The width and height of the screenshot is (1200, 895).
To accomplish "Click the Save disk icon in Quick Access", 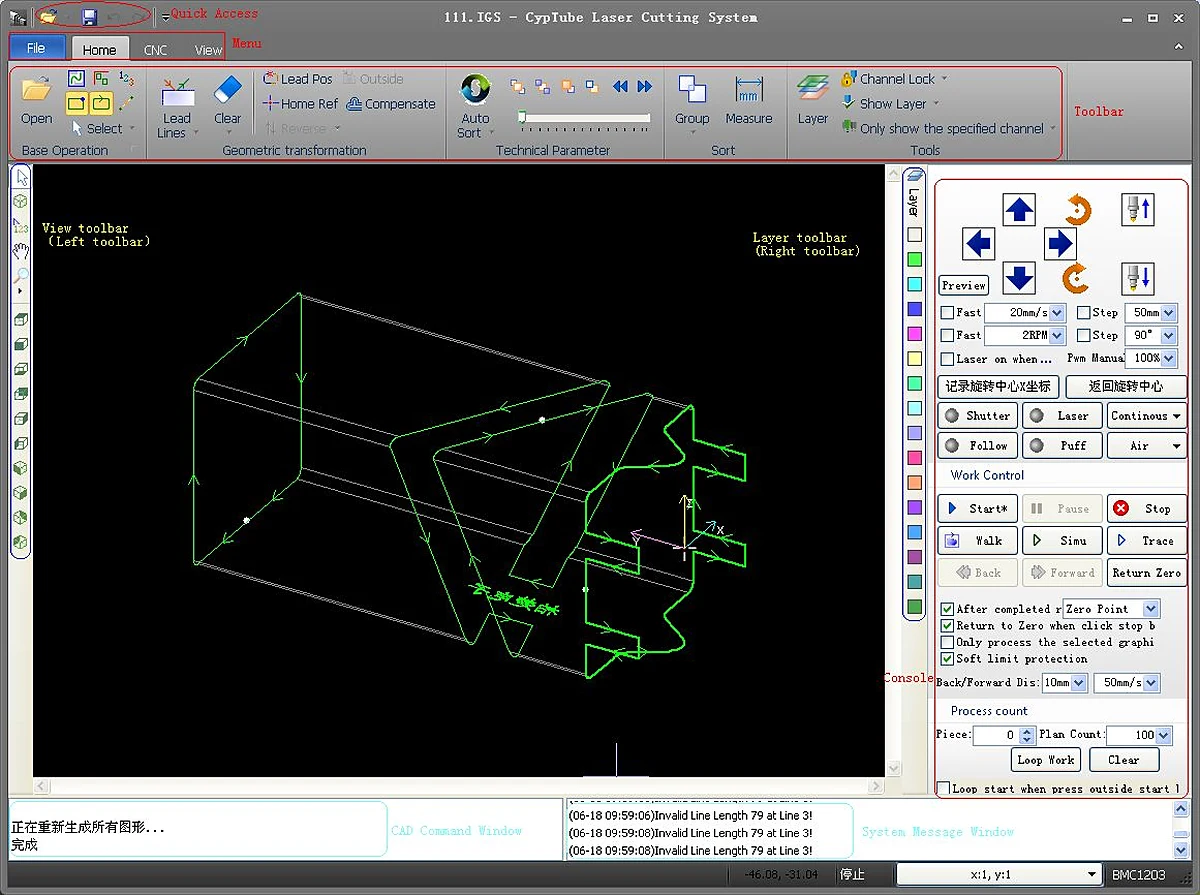I will click(89, 17).
